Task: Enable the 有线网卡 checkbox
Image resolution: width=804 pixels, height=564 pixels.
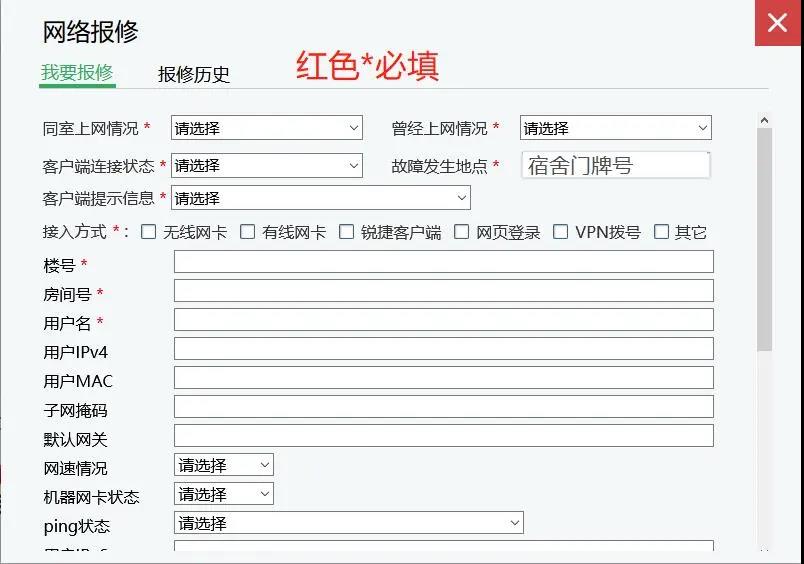Action: coord(248,232)
